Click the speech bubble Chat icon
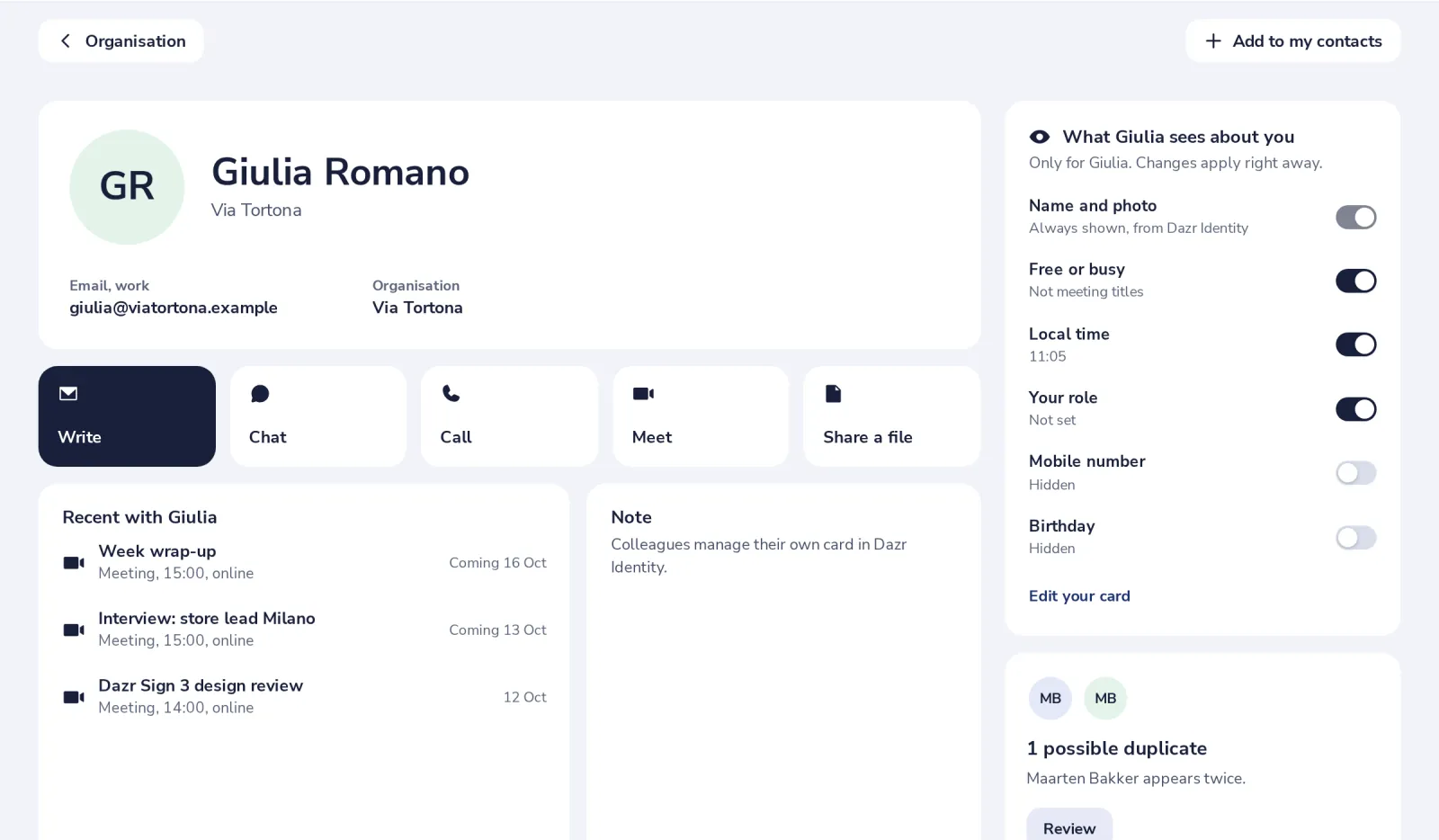The image size is (1439, 840). (x=260, y=394)
